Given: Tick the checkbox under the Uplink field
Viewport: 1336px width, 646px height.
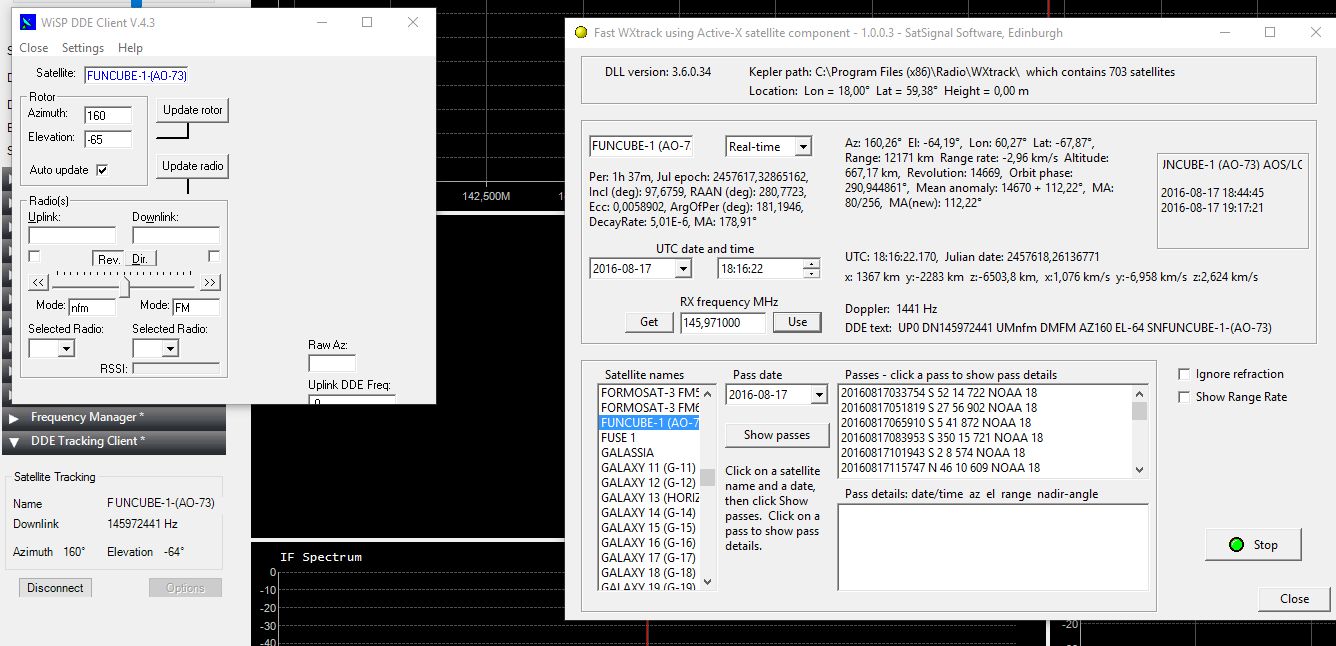Looking at the screenshot, I should click(x=35, y=256).
